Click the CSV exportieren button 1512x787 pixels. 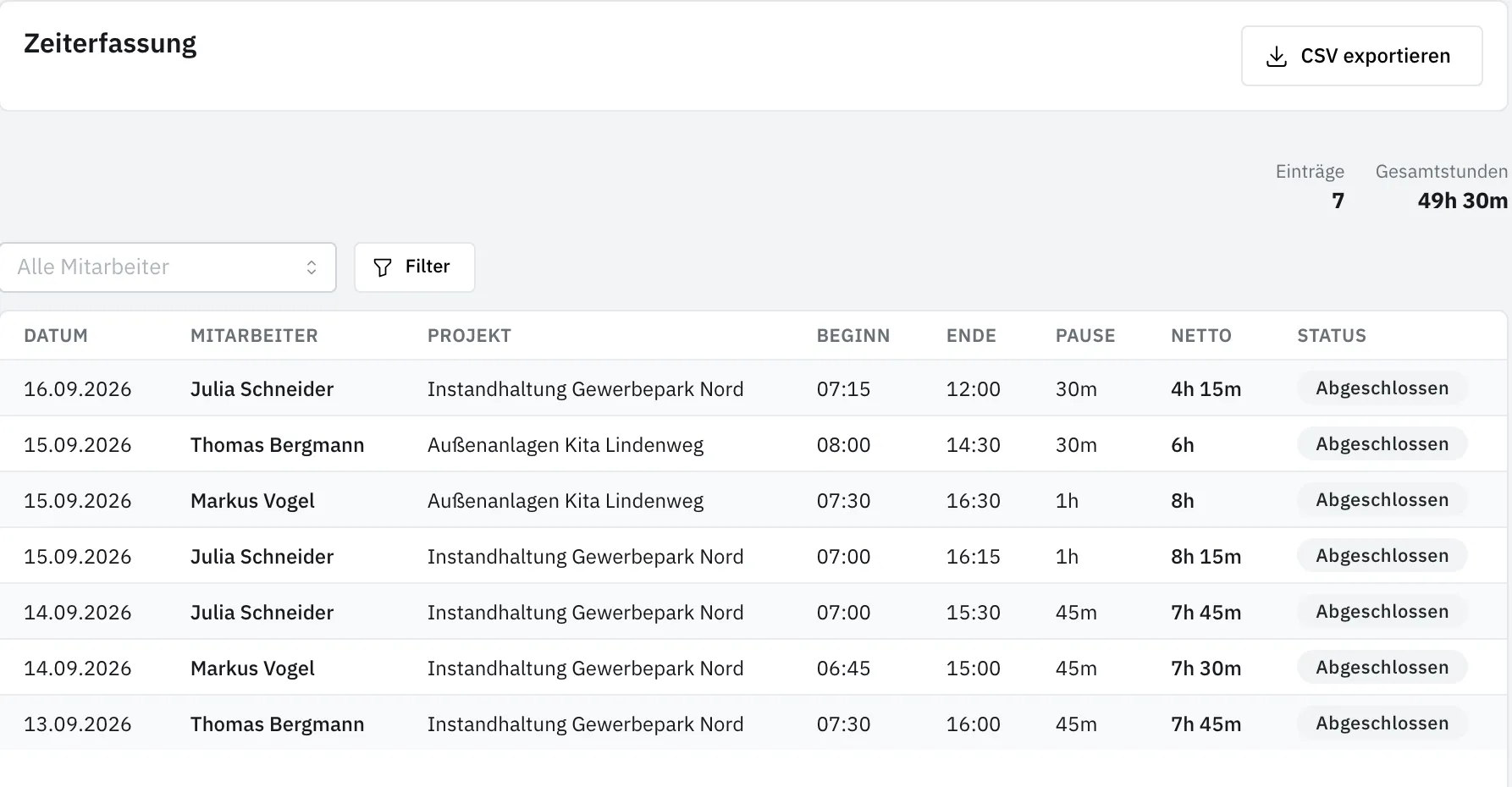click(1361, 56)
